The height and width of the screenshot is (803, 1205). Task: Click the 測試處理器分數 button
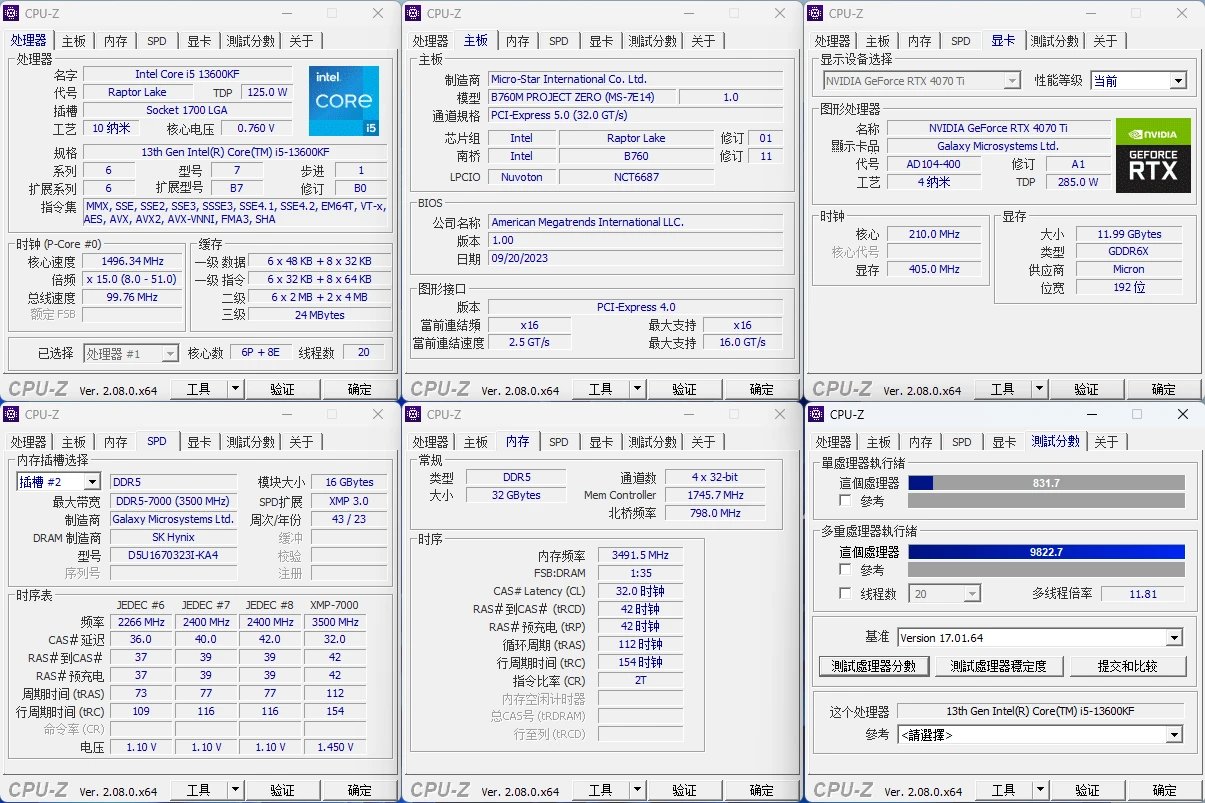tap(874, 666)
